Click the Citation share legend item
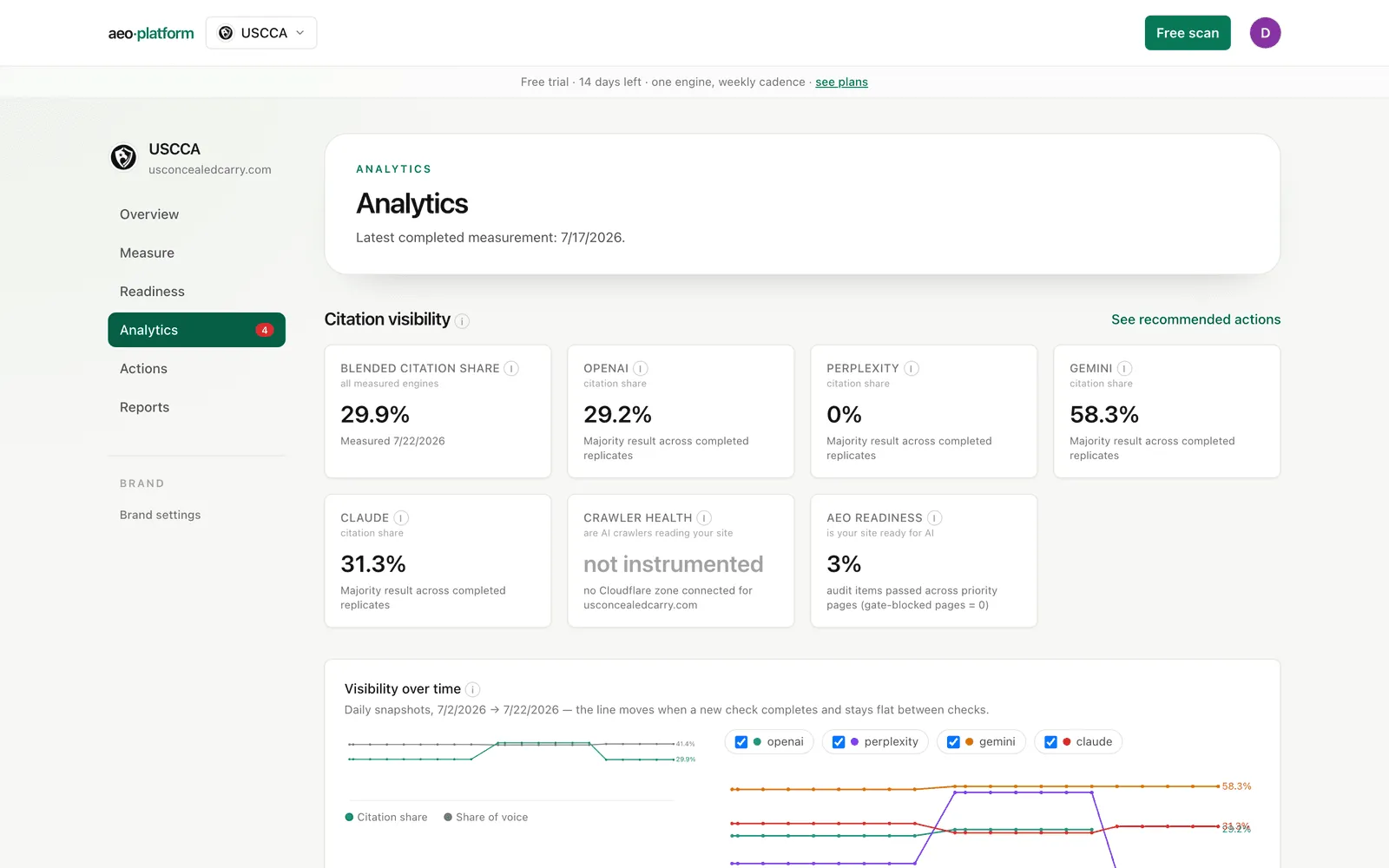The image size is (1389, 868). click(386, 817)
